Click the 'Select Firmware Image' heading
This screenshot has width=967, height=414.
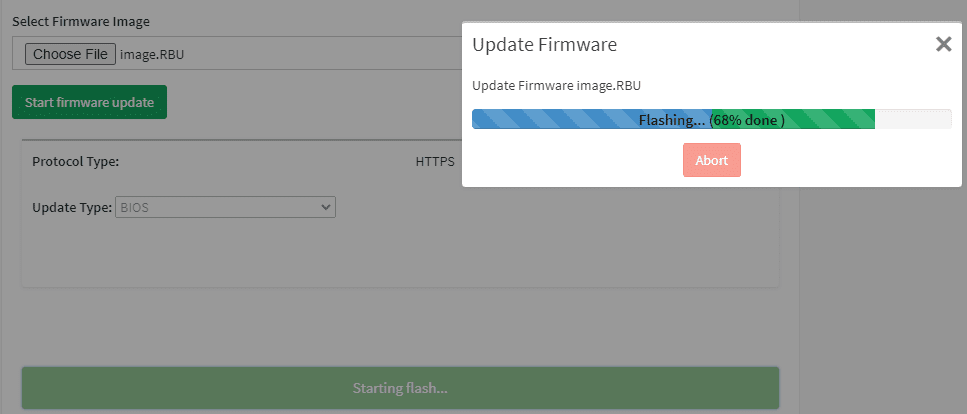tap(81, 22)
